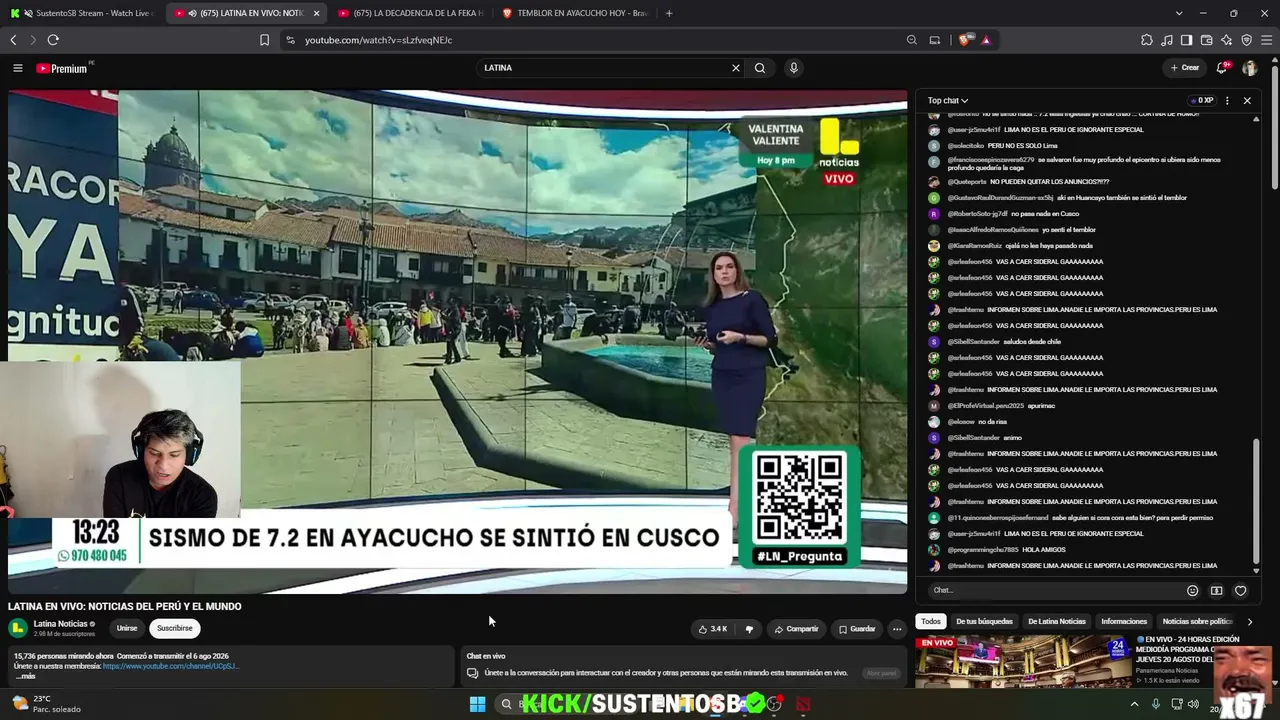1280x720 pixels.
Task: Click the Guardar button
Action: pyautogui.click(x=857, y=629)
